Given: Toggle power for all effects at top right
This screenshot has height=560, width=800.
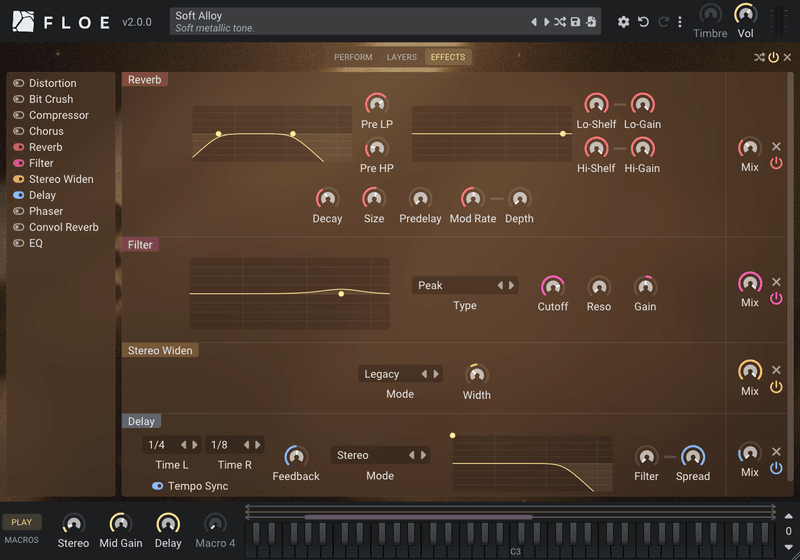Looking at the screenshot, I should pos(773,58).
